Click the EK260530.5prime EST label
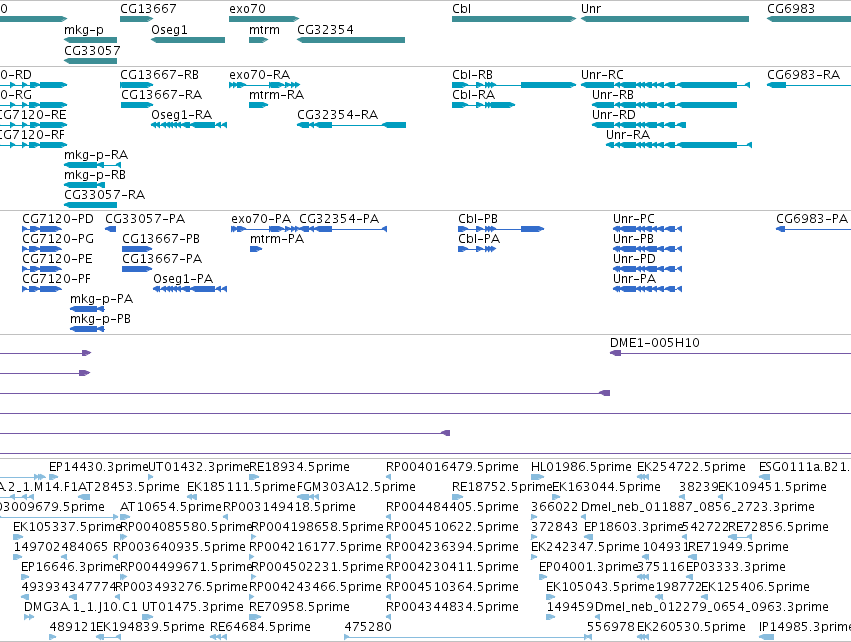851x642 pixels. tap(691, 627)
